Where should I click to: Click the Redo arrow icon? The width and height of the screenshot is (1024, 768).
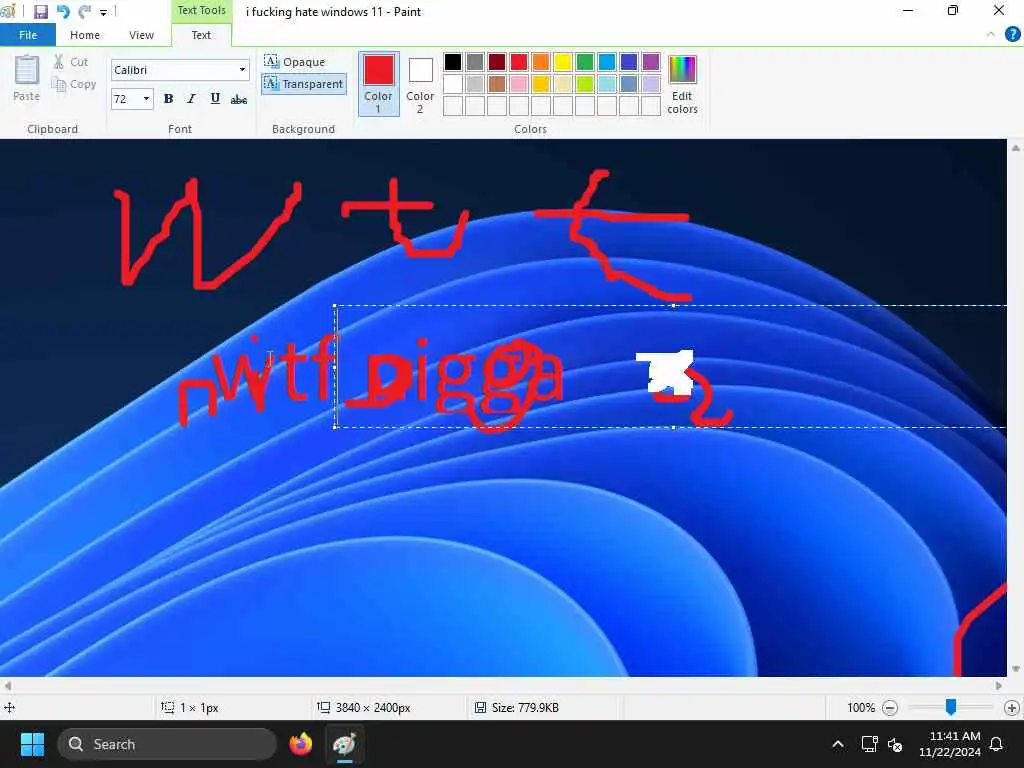(x=84, y=12)
